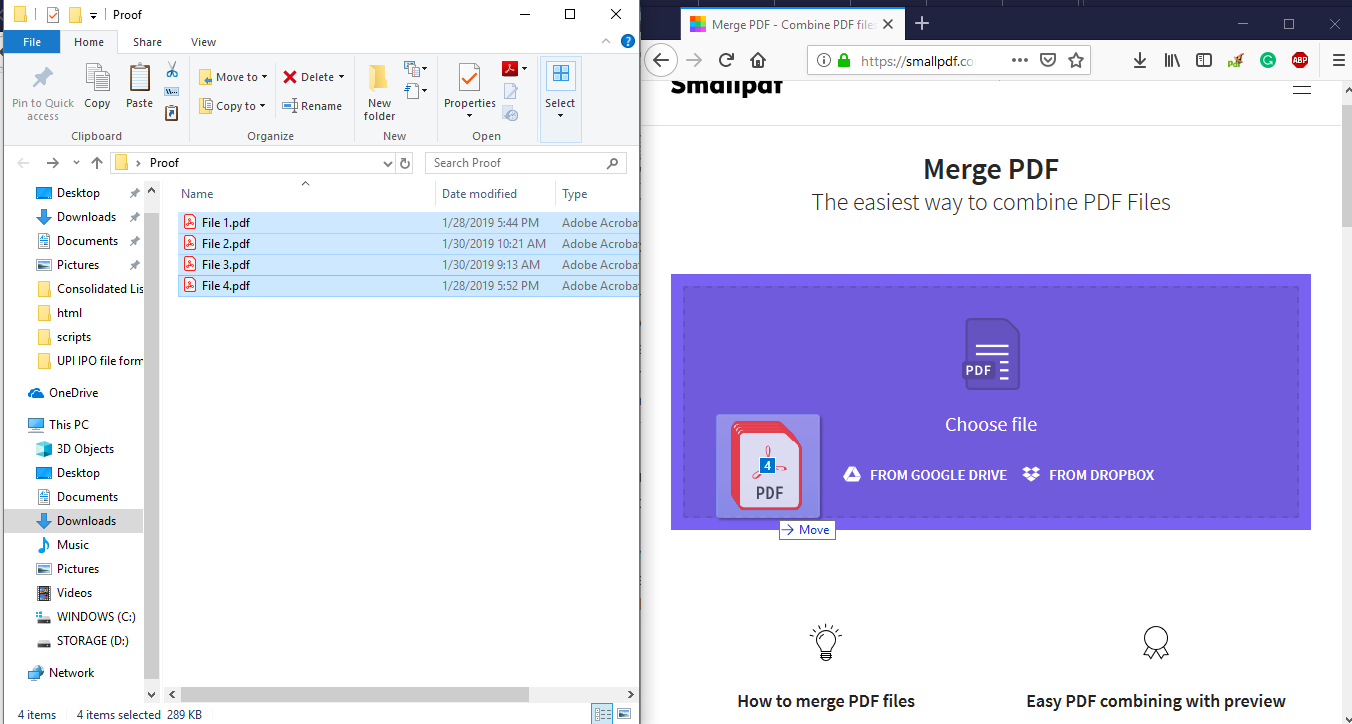Switch to Share ribbon tab
This screenshot has height=724, width=1352.
(x=147, y=42)
